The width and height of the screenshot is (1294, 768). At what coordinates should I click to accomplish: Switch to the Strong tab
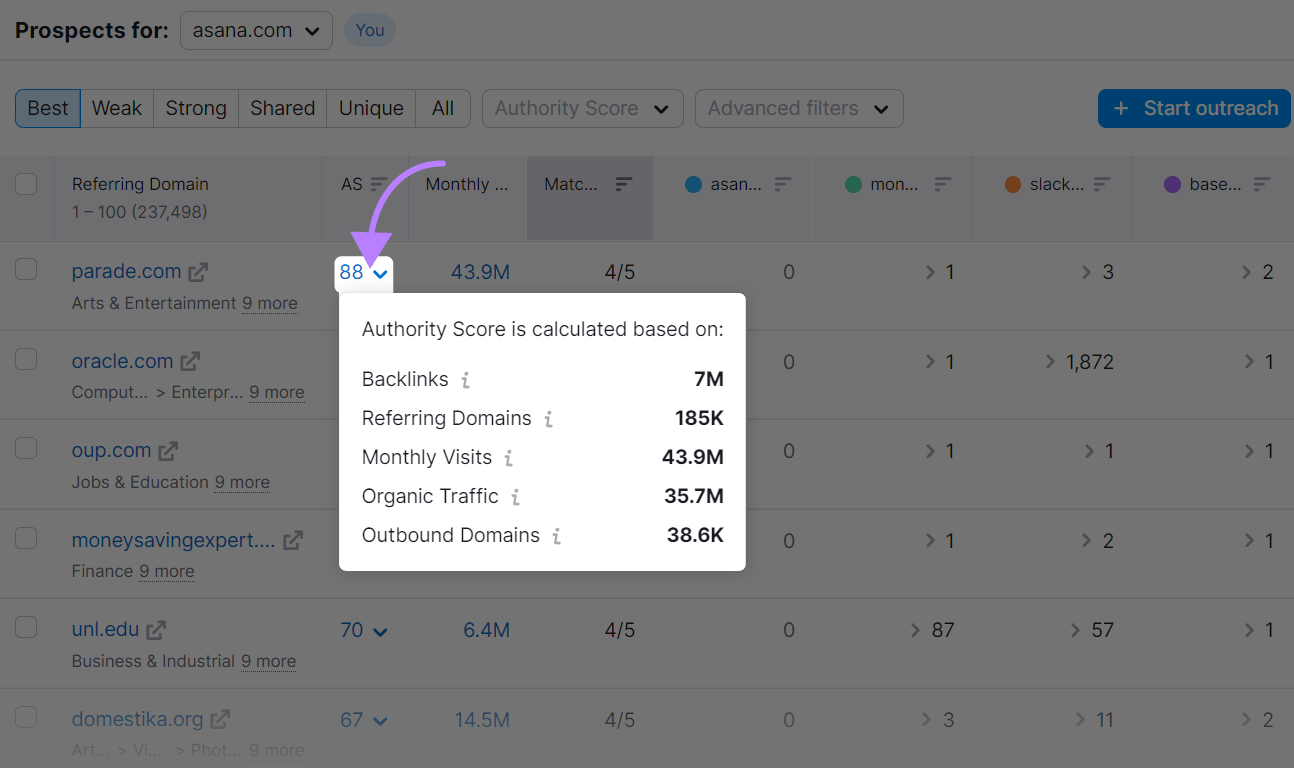coord(196,108)
